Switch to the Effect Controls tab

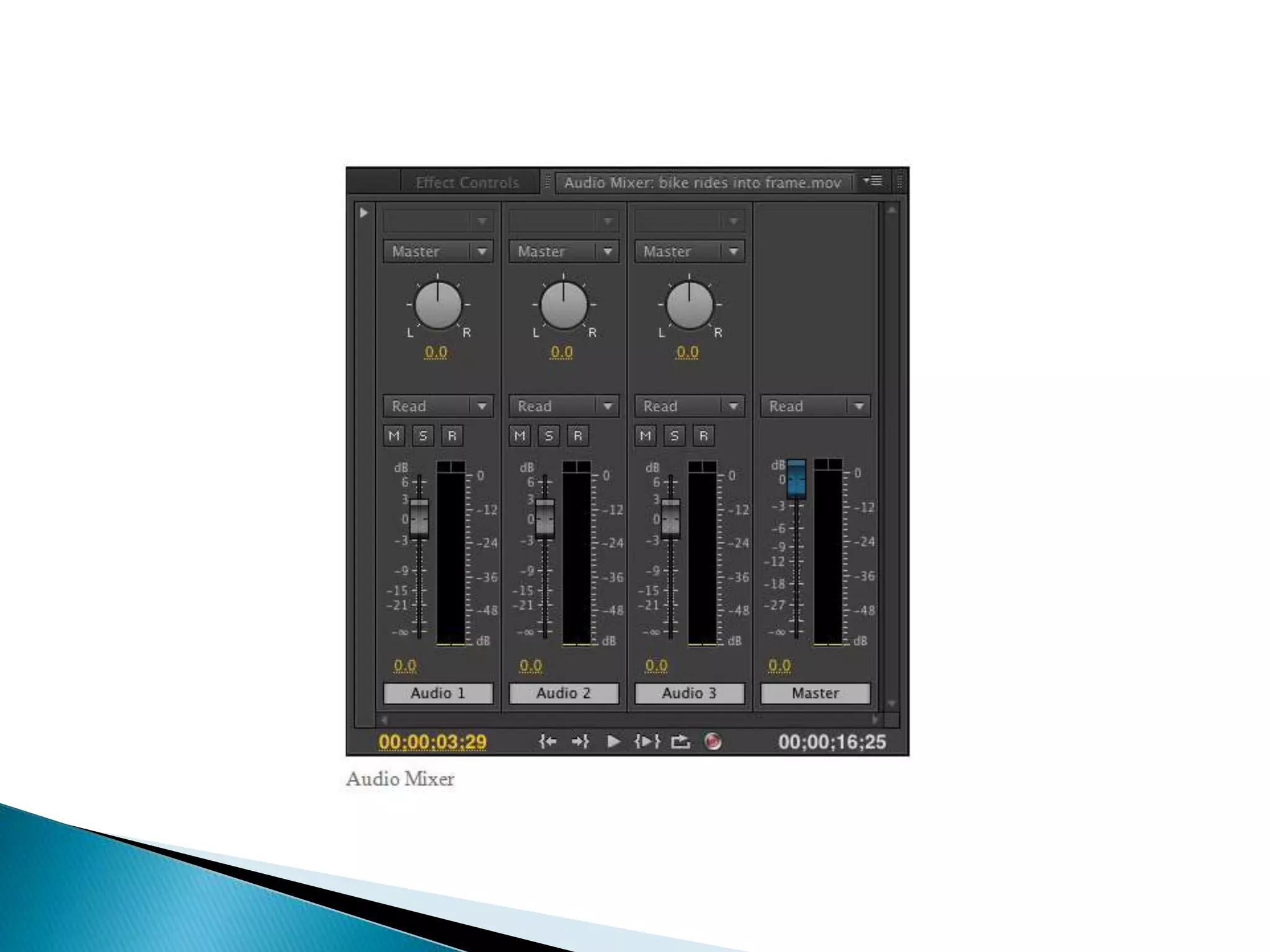467,183
